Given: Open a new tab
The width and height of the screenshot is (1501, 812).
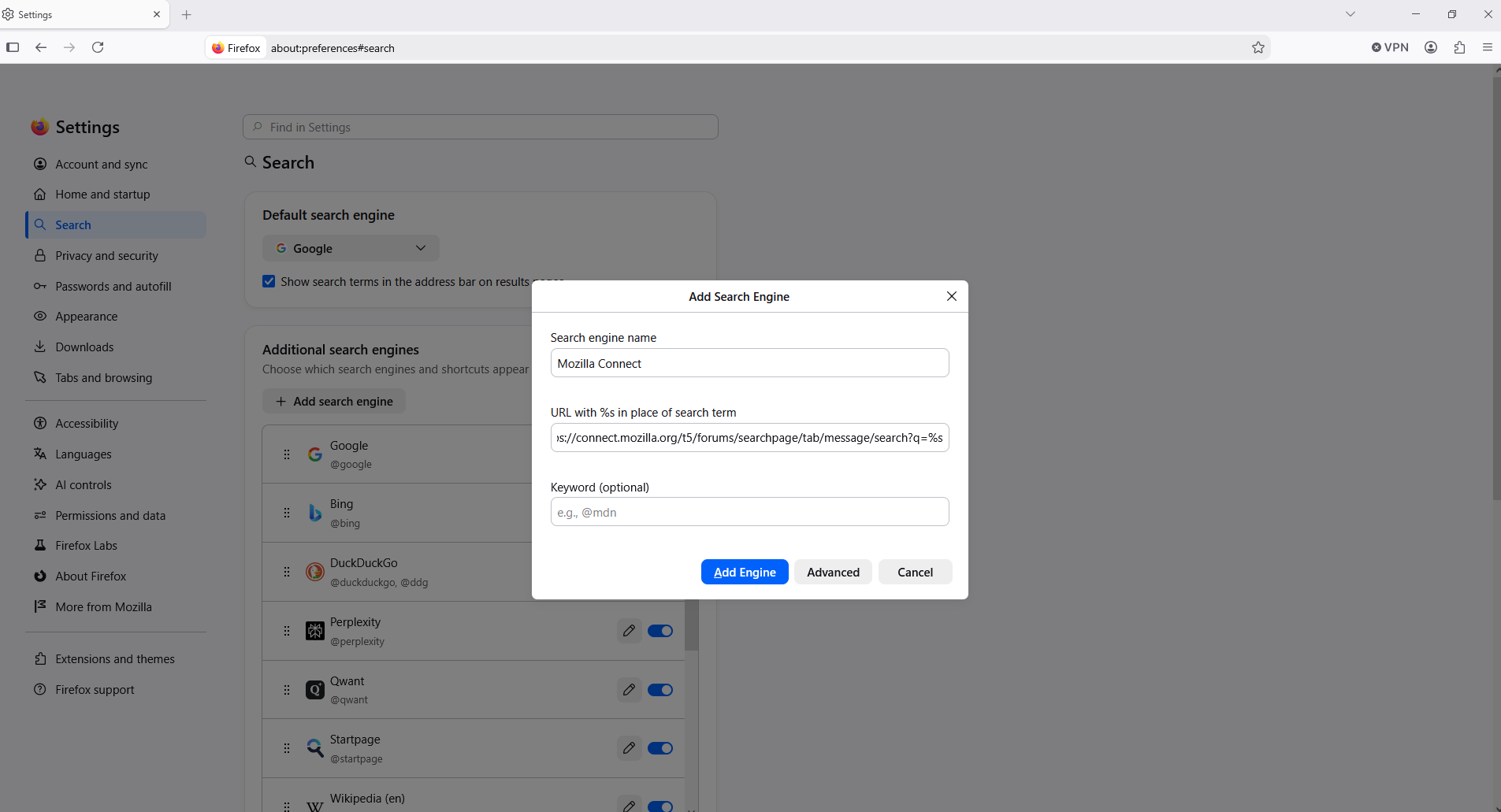Looking at the screenshot, I should [x=187, y=14].
